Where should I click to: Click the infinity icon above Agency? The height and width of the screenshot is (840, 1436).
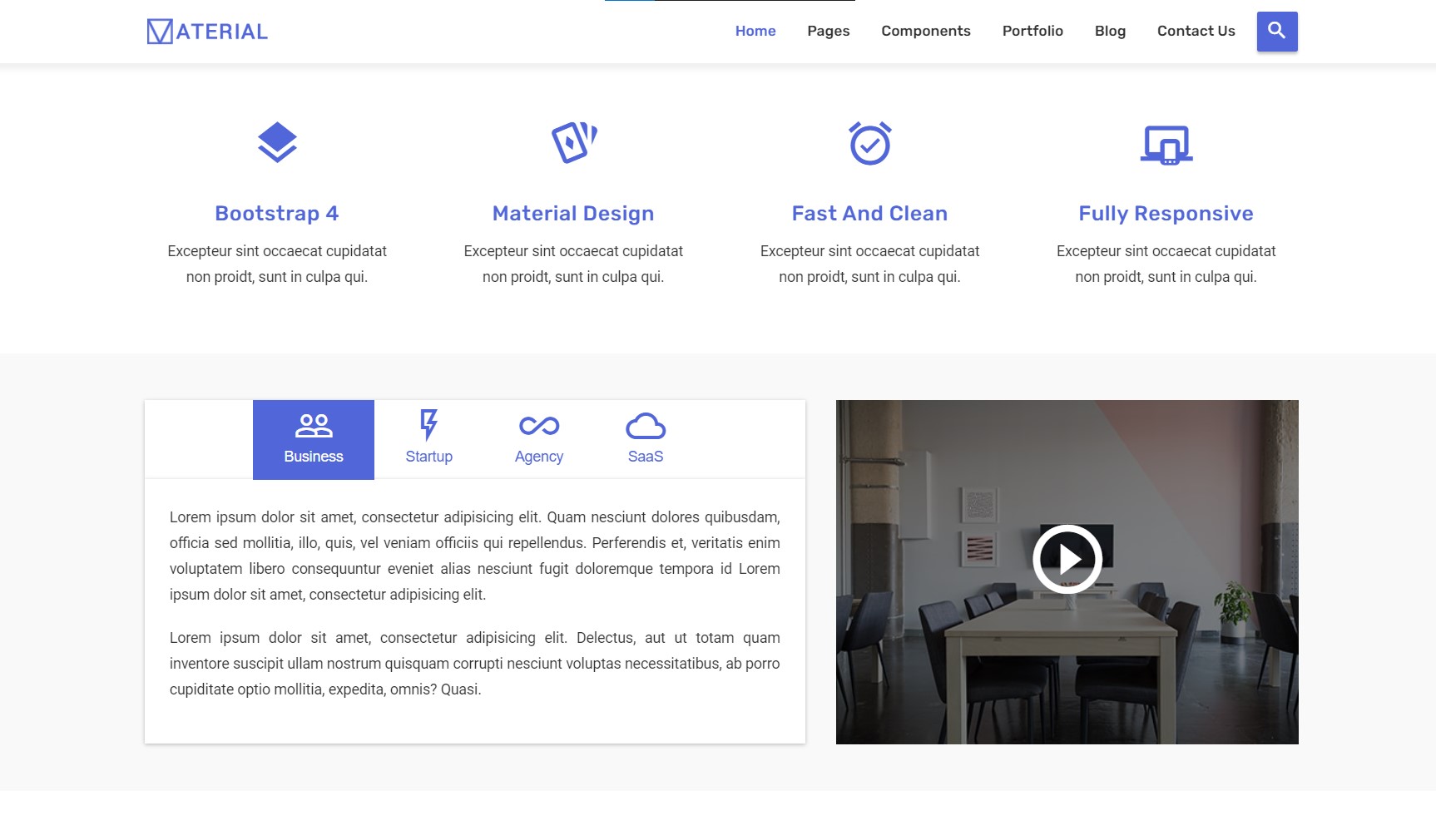[539, 425]
